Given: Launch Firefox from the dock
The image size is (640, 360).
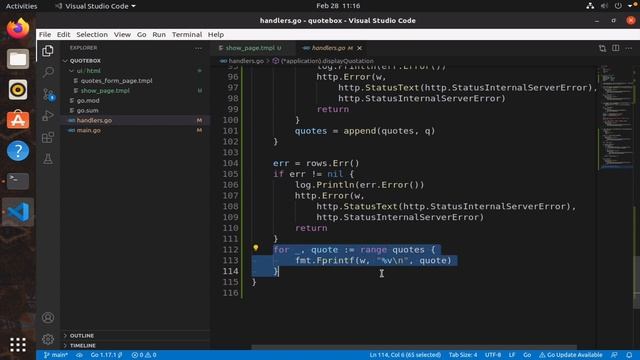Looking at the screenshot, I should pyautogui.click(x=18, y=29).
